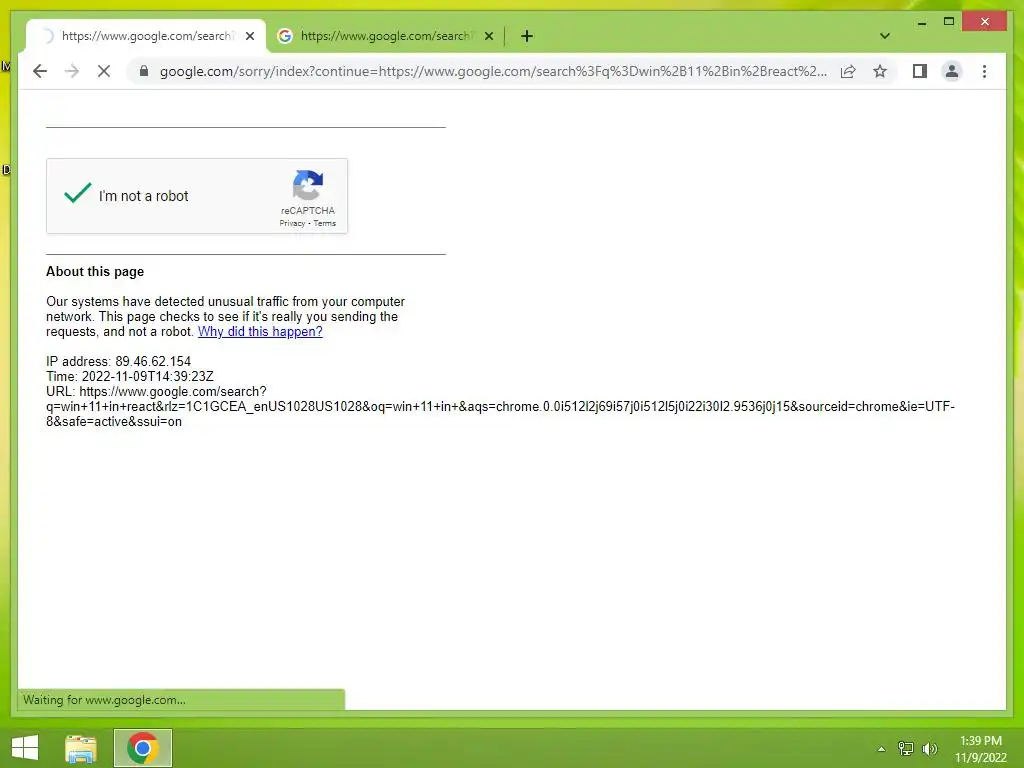Open the volume tray icon
This screenshot has width=1024, height=768.
click(x=929, y=749)
